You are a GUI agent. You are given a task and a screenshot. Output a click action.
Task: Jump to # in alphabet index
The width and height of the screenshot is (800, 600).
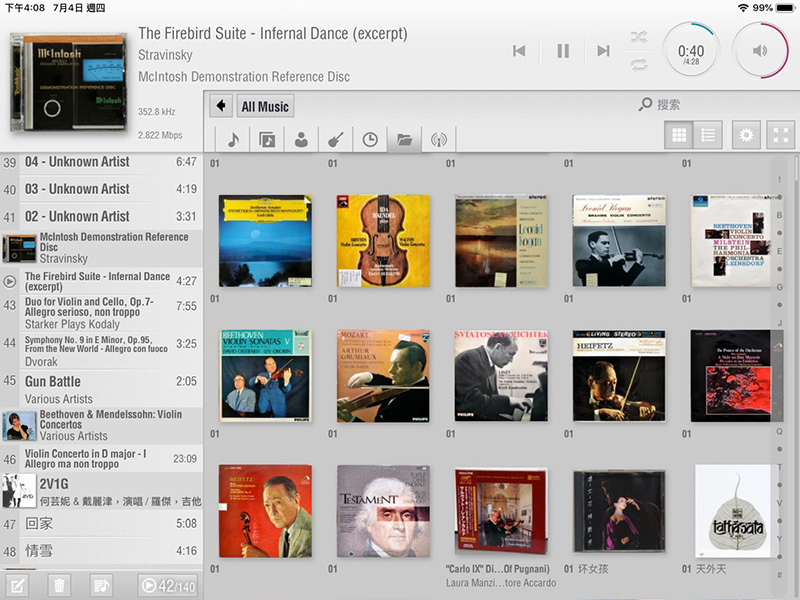779,575
